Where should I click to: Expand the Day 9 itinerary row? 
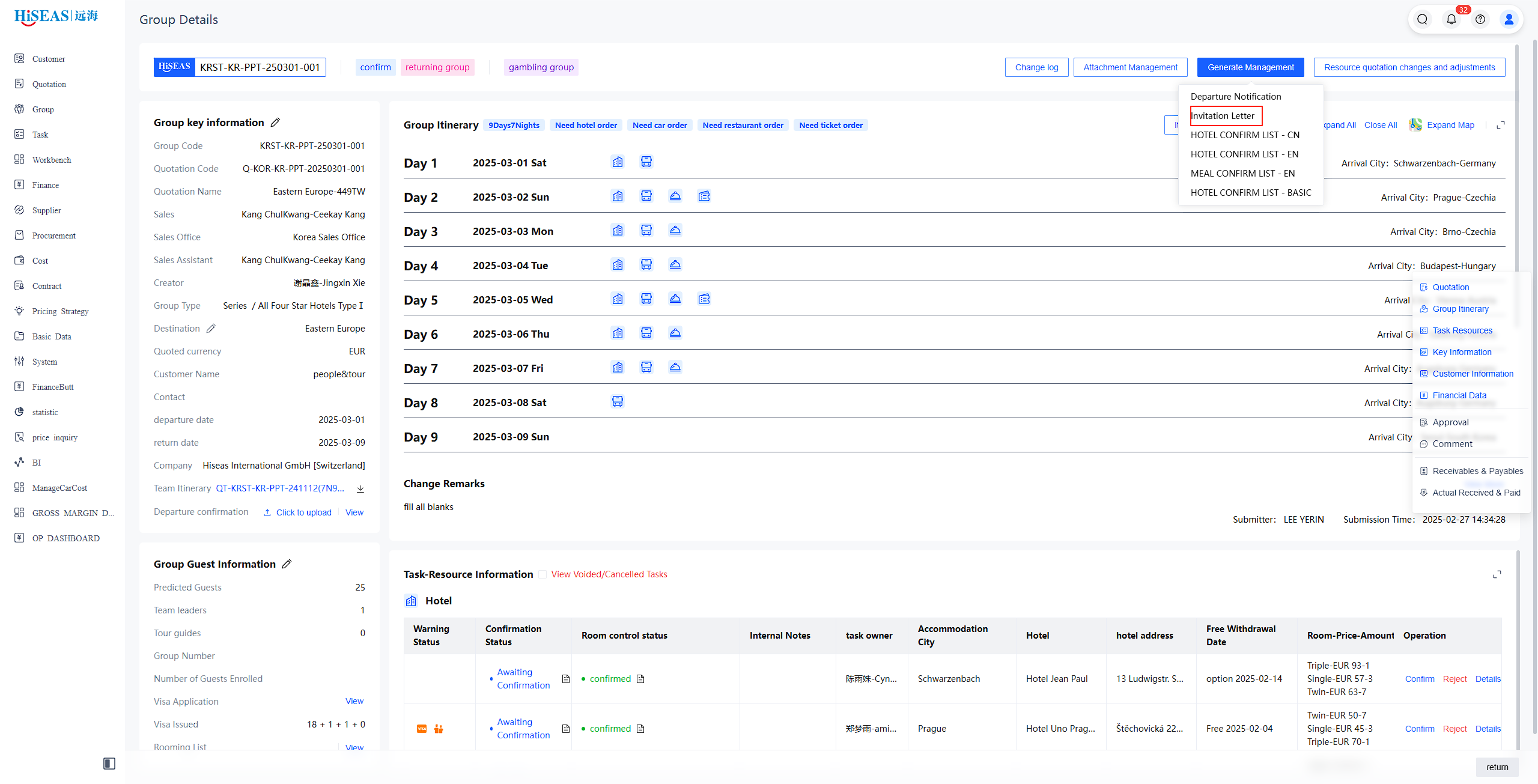pos(954,437)
